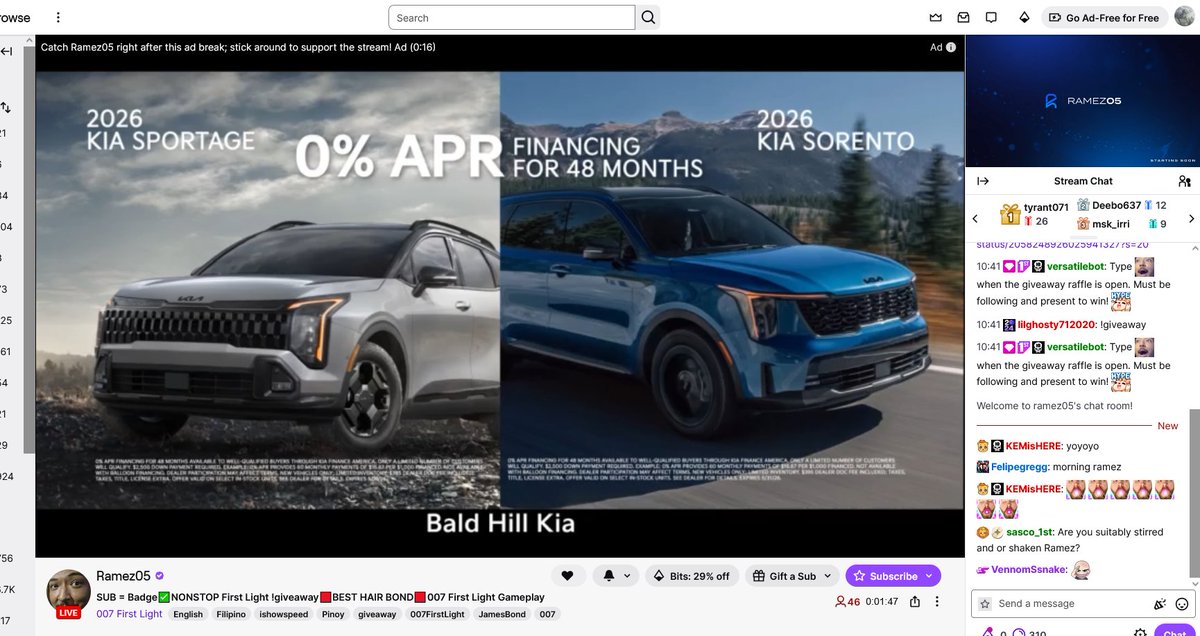Screen dimensions: 1200x636
Task: Click the Ramez05 starting soon banner thumbnail
Action: point(1082,101)
